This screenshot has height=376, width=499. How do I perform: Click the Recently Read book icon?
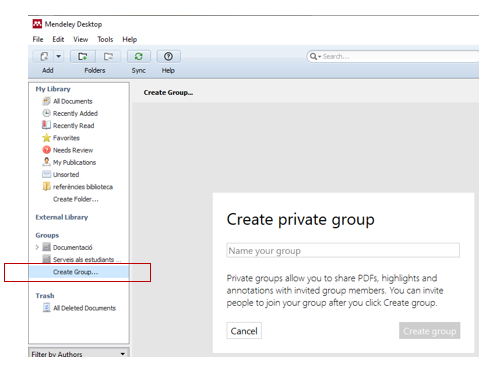click(46, 125)
